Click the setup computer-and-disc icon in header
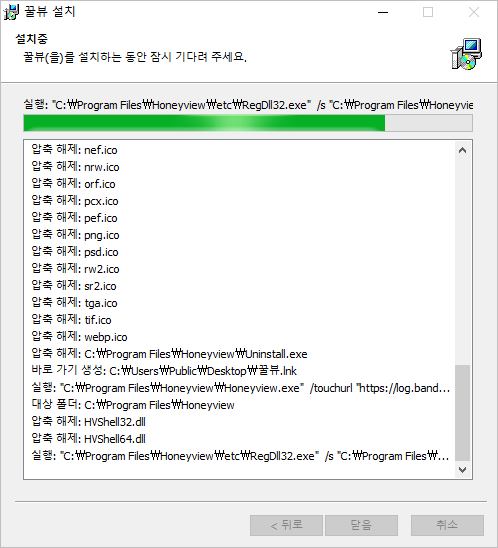The width and height of the screenshot is (498, 548). pyautogui.click(x=466, y=54)
